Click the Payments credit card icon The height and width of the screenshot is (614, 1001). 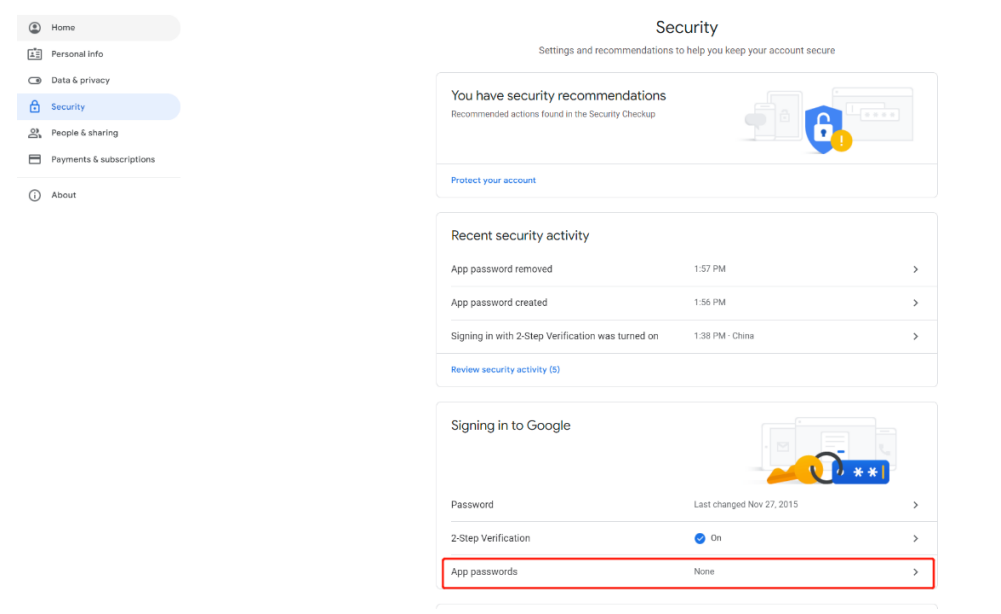point(34,160)
